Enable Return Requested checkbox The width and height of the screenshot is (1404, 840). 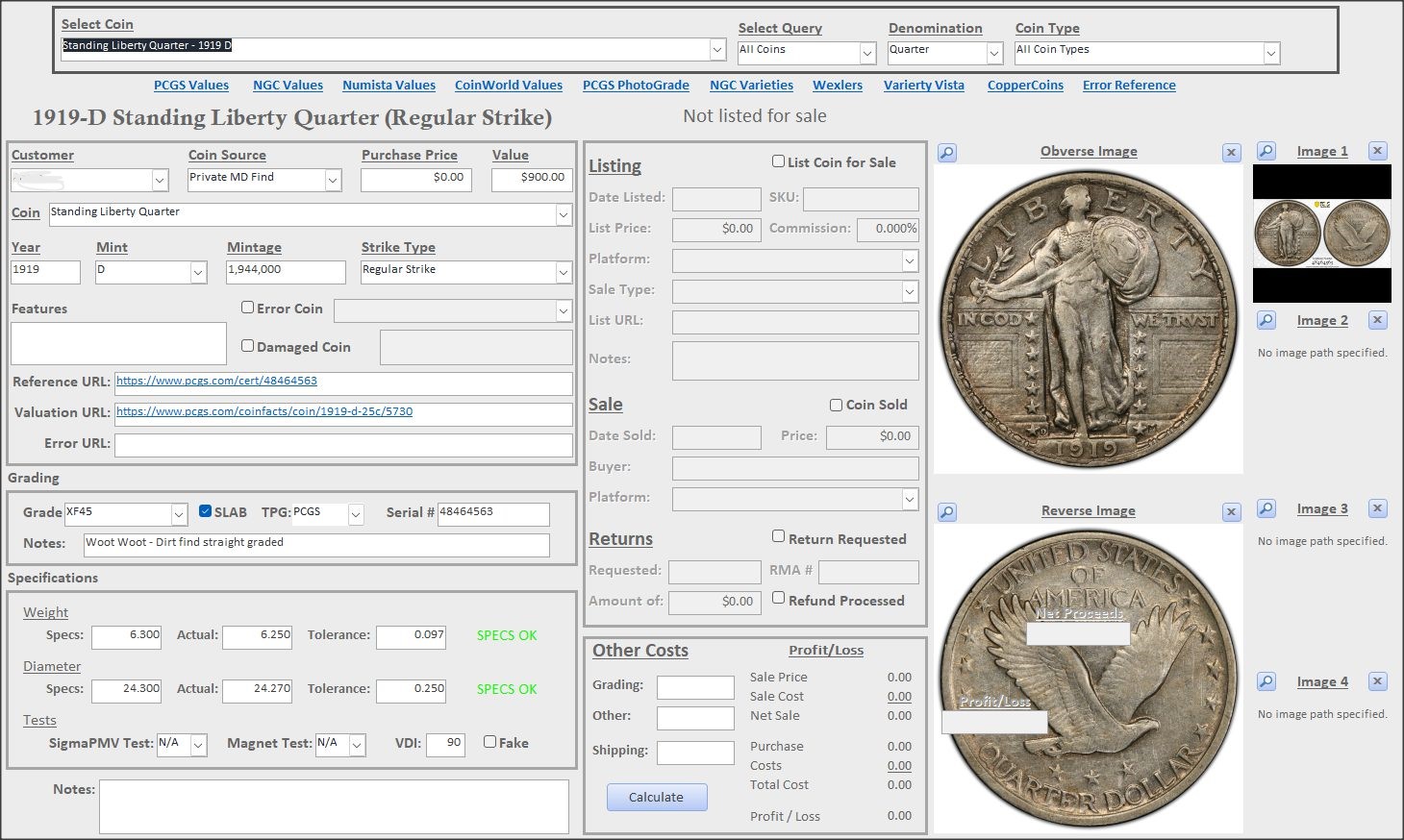pos(779,536)
